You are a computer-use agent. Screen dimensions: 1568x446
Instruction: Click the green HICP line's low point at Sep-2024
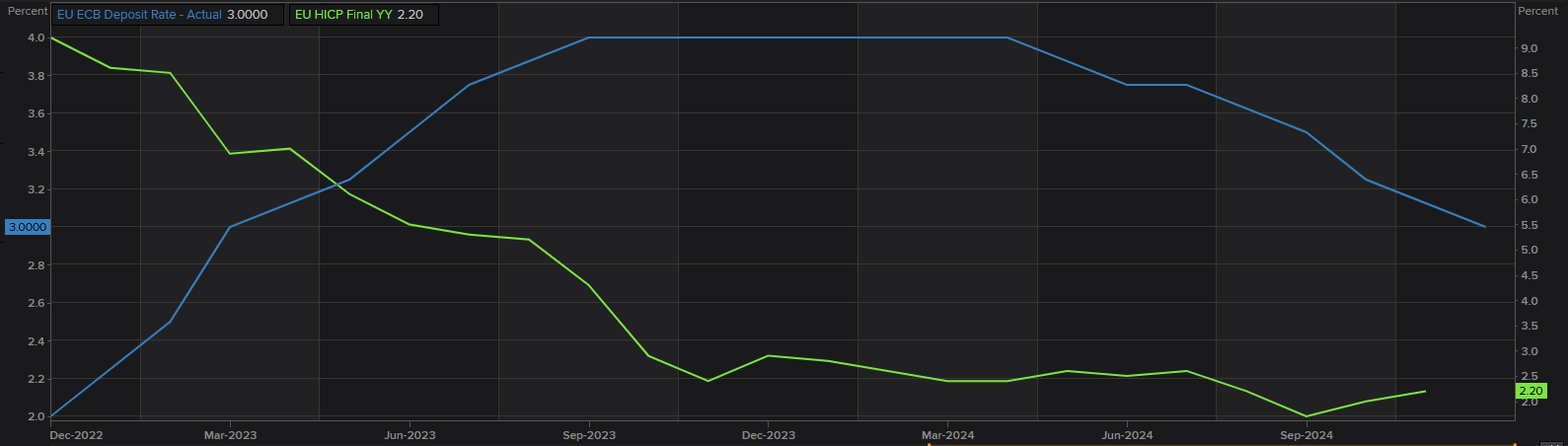point(1307,416)
